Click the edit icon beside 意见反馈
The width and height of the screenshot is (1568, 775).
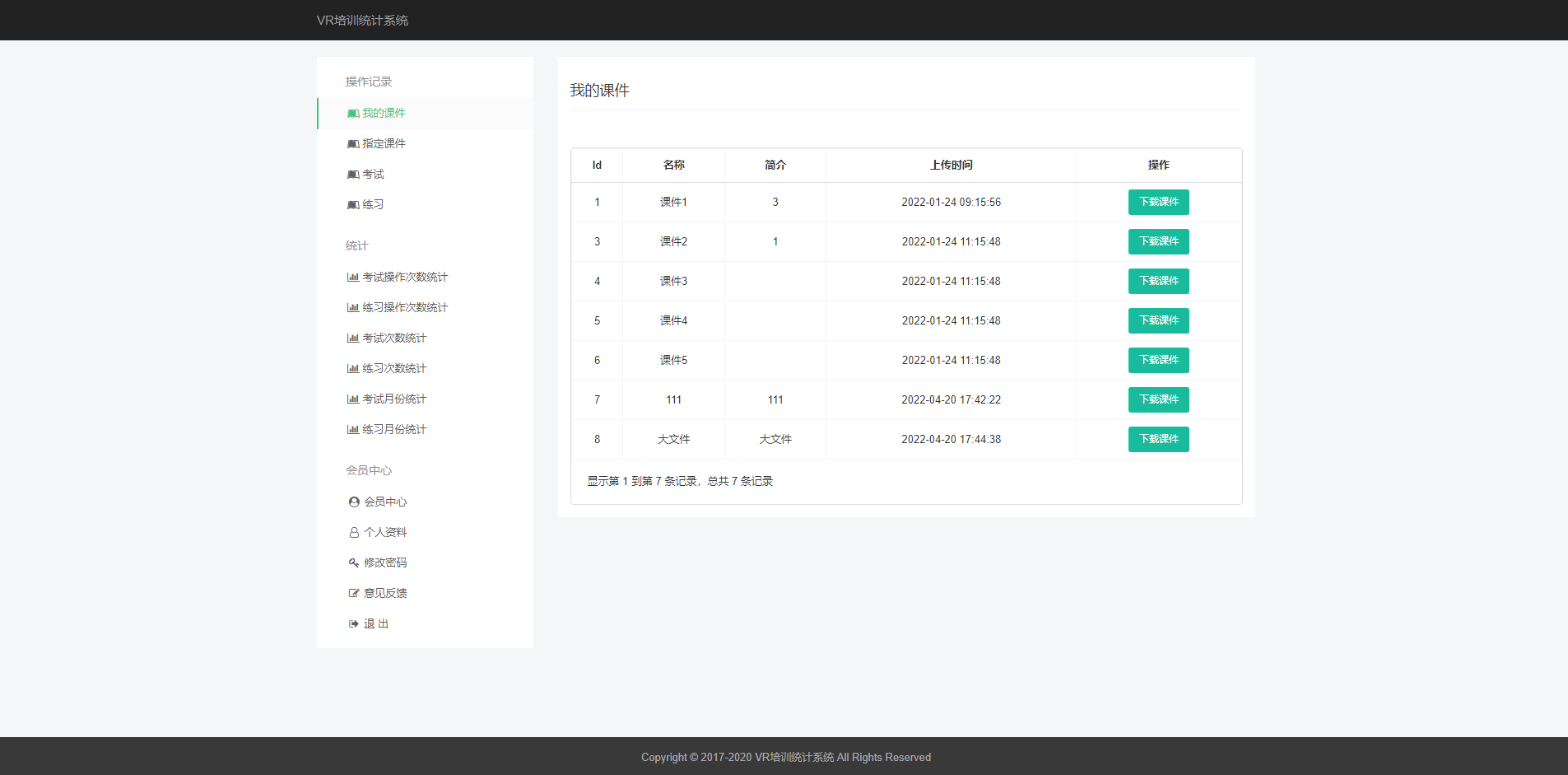[354, 594]
